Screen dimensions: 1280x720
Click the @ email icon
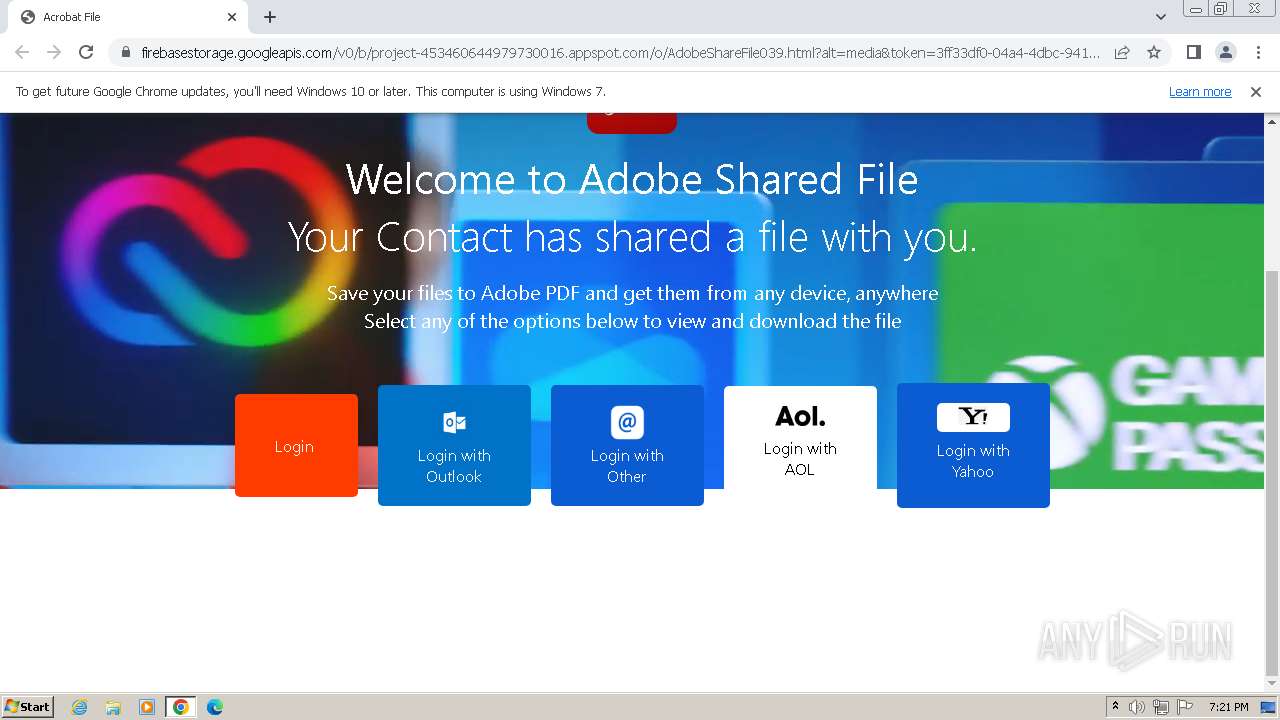[x=627, y=422]
